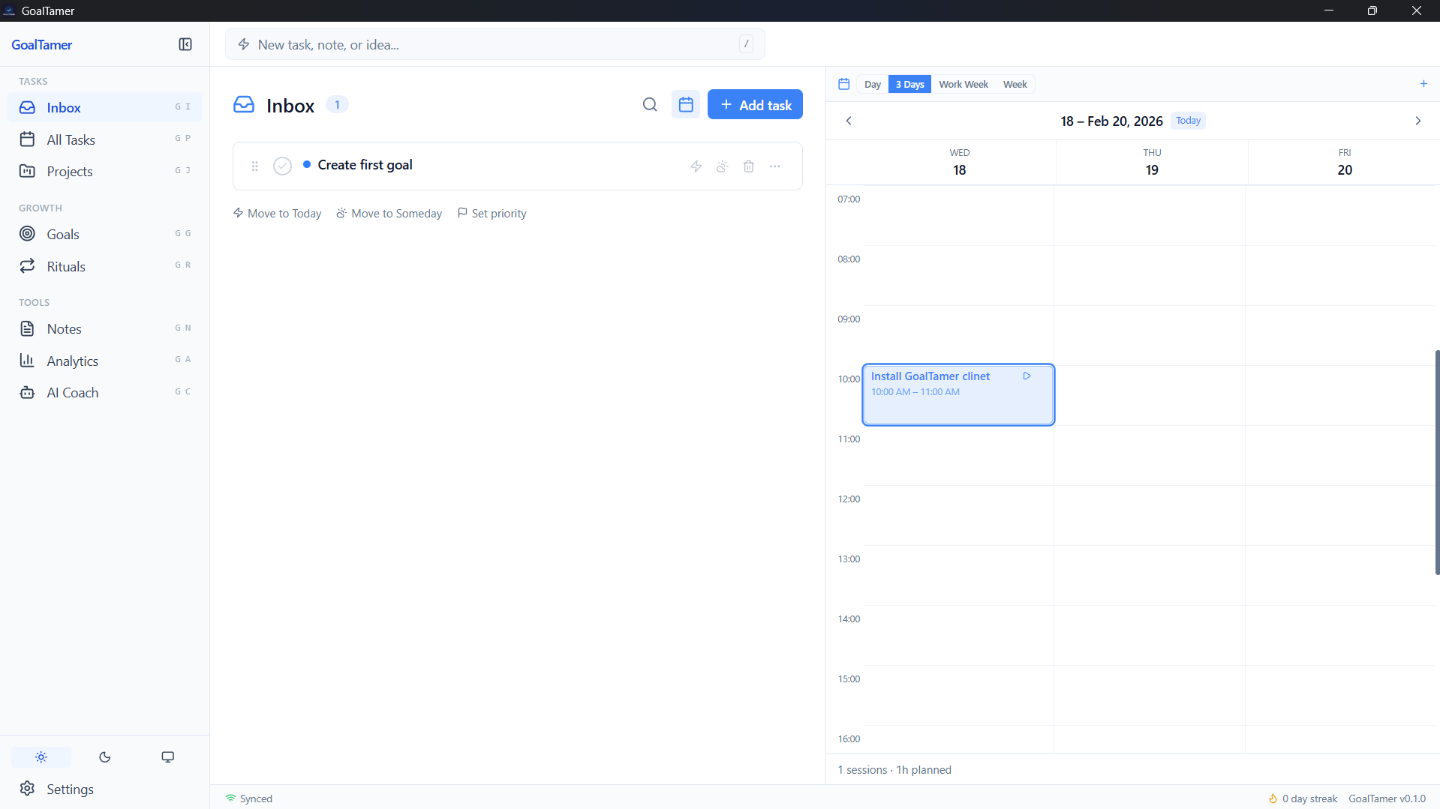Select Friday 20 column header
This screenshot has width=1440, height=809.
point(1344,162)
